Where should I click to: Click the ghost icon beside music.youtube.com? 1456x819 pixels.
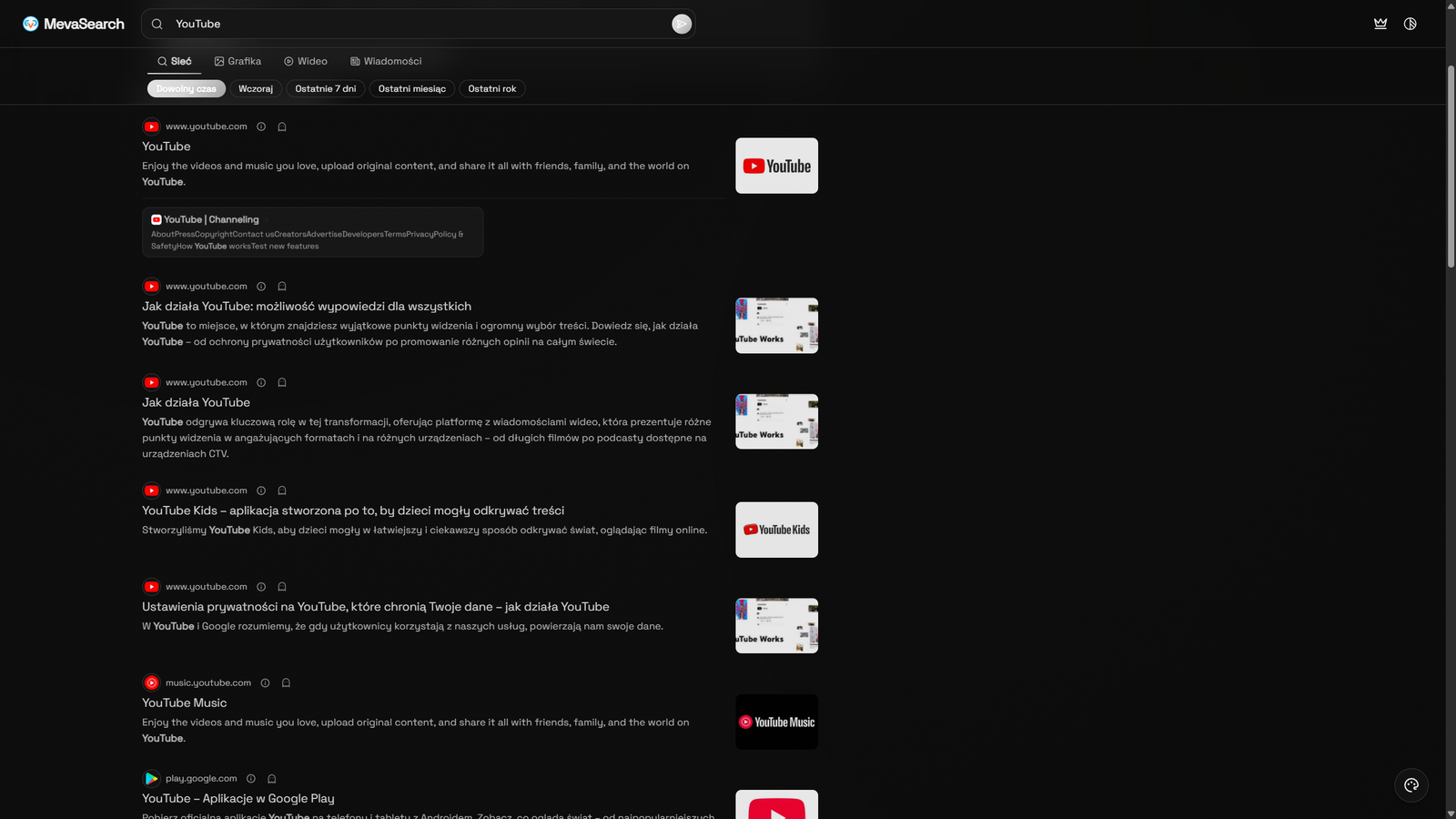(x=286, y=682)
